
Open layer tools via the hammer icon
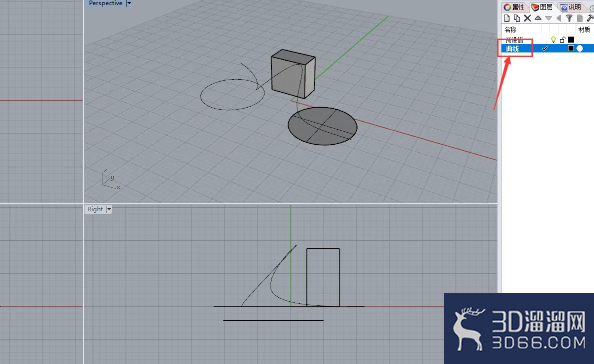tap(590, 18)
